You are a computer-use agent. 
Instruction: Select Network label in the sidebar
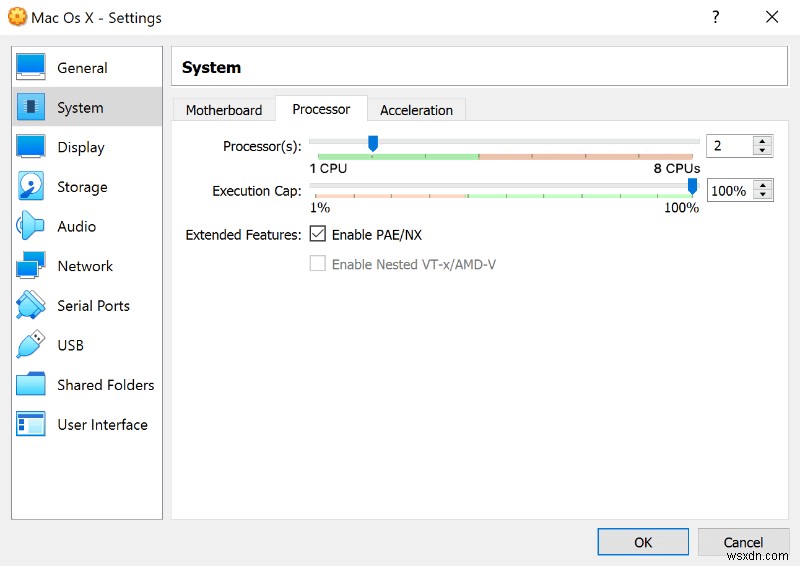point(85,266)
